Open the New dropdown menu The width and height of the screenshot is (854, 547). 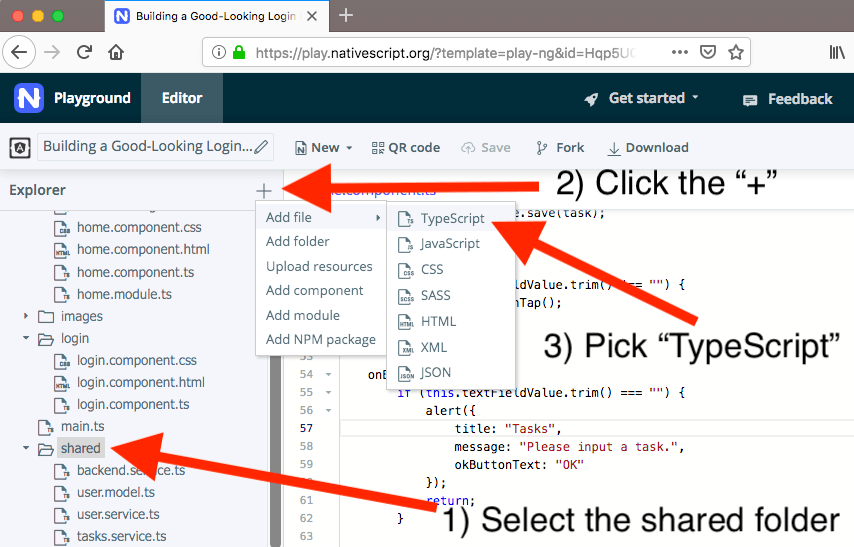[324, 147]
